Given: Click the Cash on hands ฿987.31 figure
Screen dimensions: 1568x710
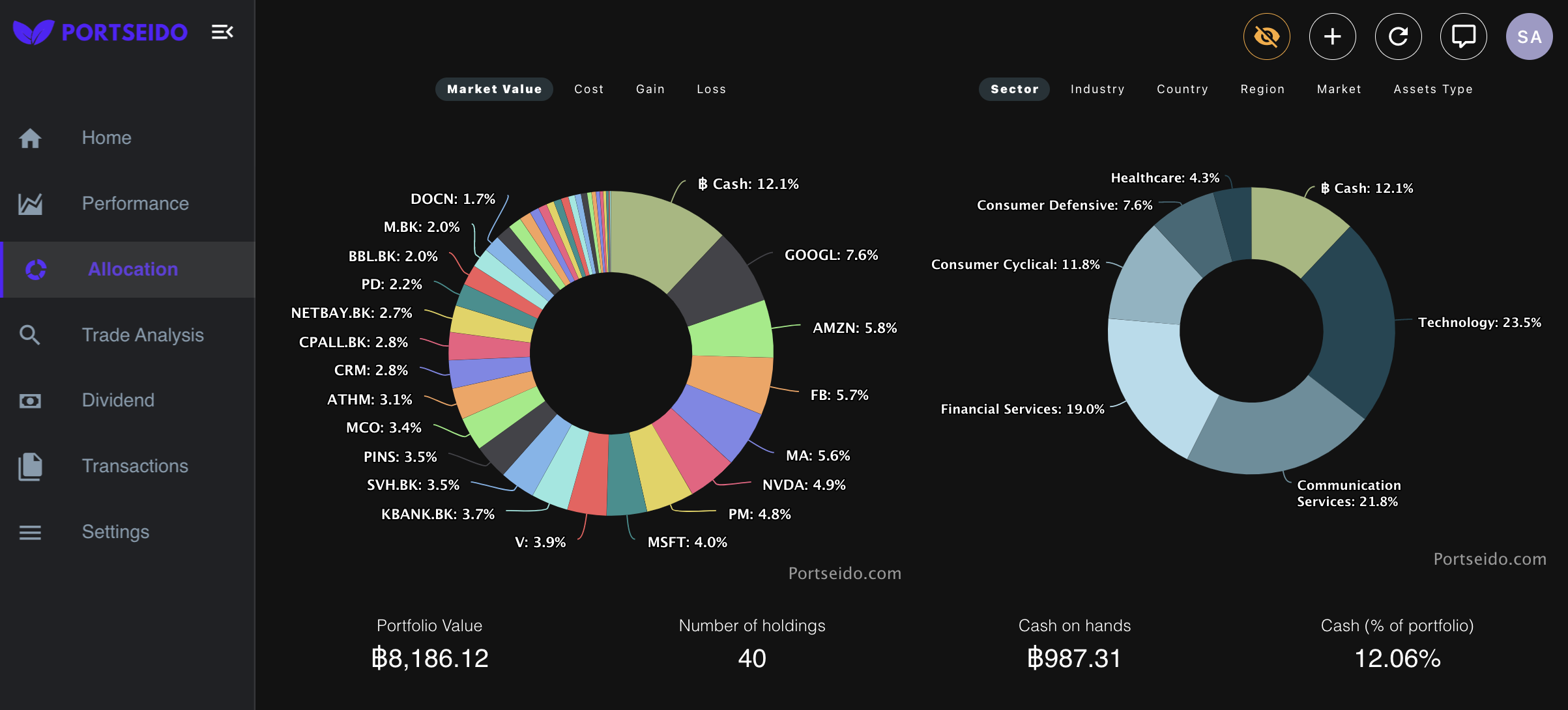Looking at the screenshot, I should (1074, 659).
